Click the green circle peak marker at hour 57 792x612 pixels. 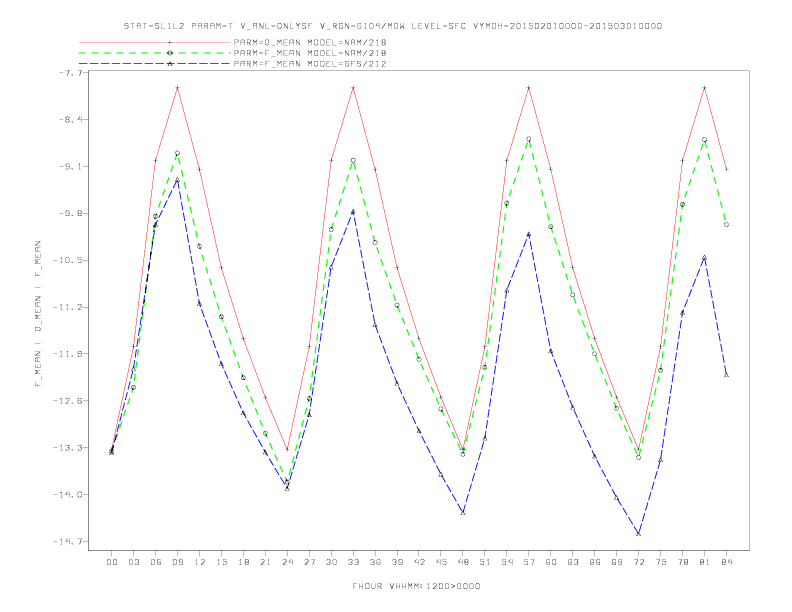click(529, 139)
